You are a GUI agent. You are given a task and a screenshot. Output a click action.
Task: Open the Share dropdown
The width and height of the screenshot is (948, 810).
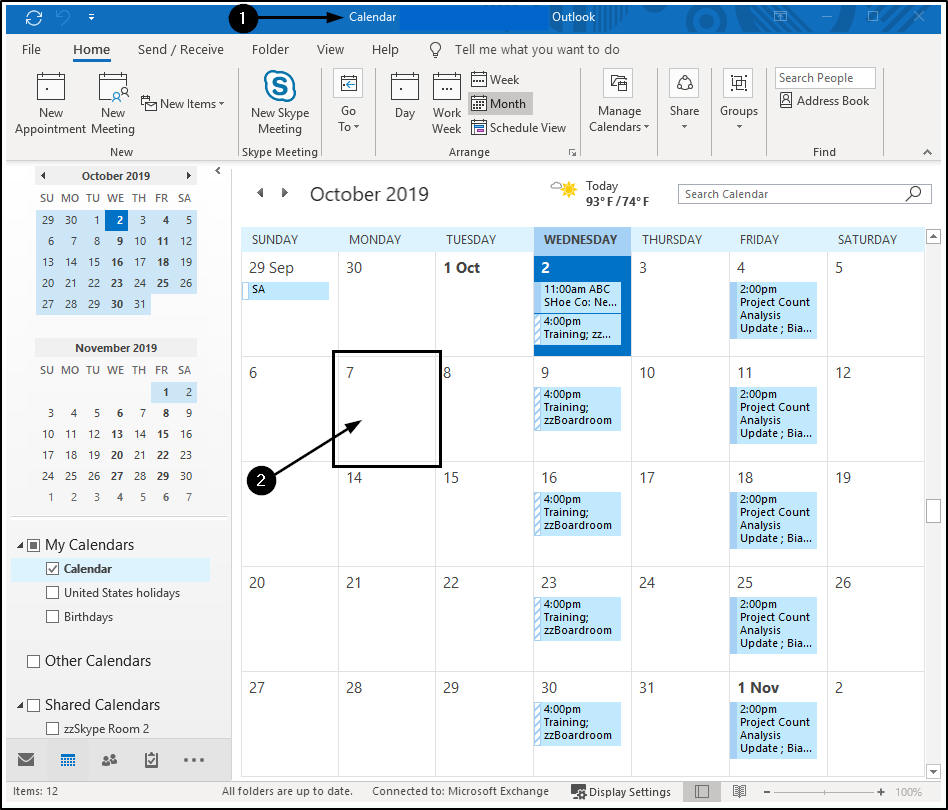pos(684,100)
